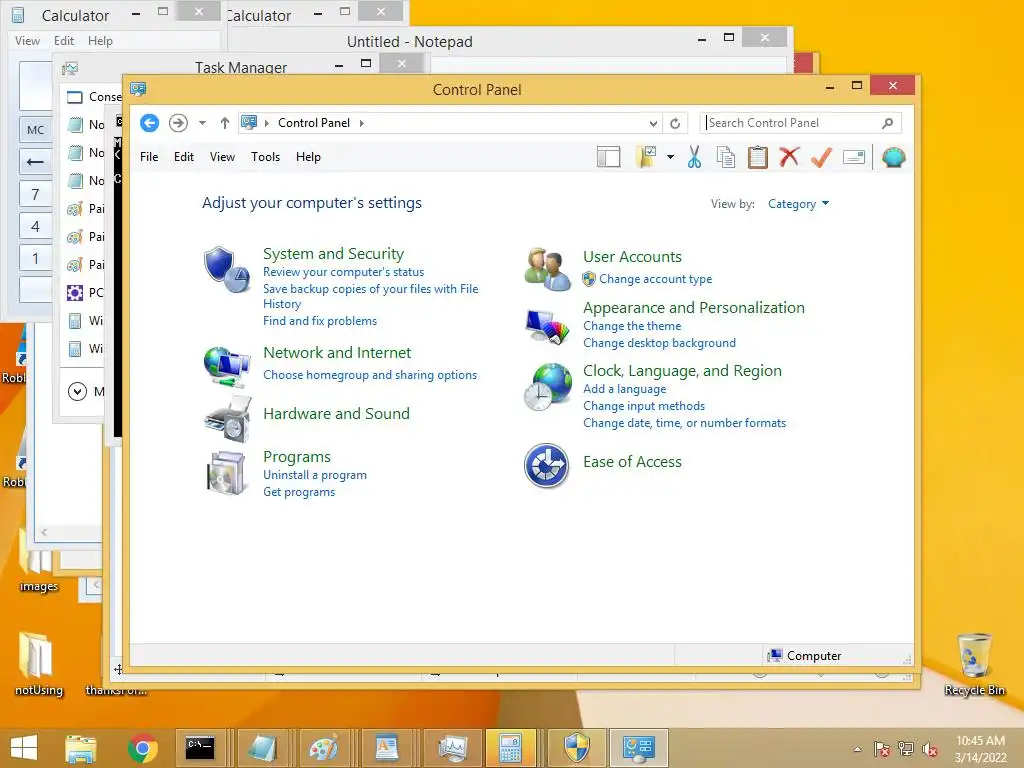Image resolution: width=1024 pixels, height=768 pixels.
Task: Click Uninstall a program
Action: click(315, 475)
